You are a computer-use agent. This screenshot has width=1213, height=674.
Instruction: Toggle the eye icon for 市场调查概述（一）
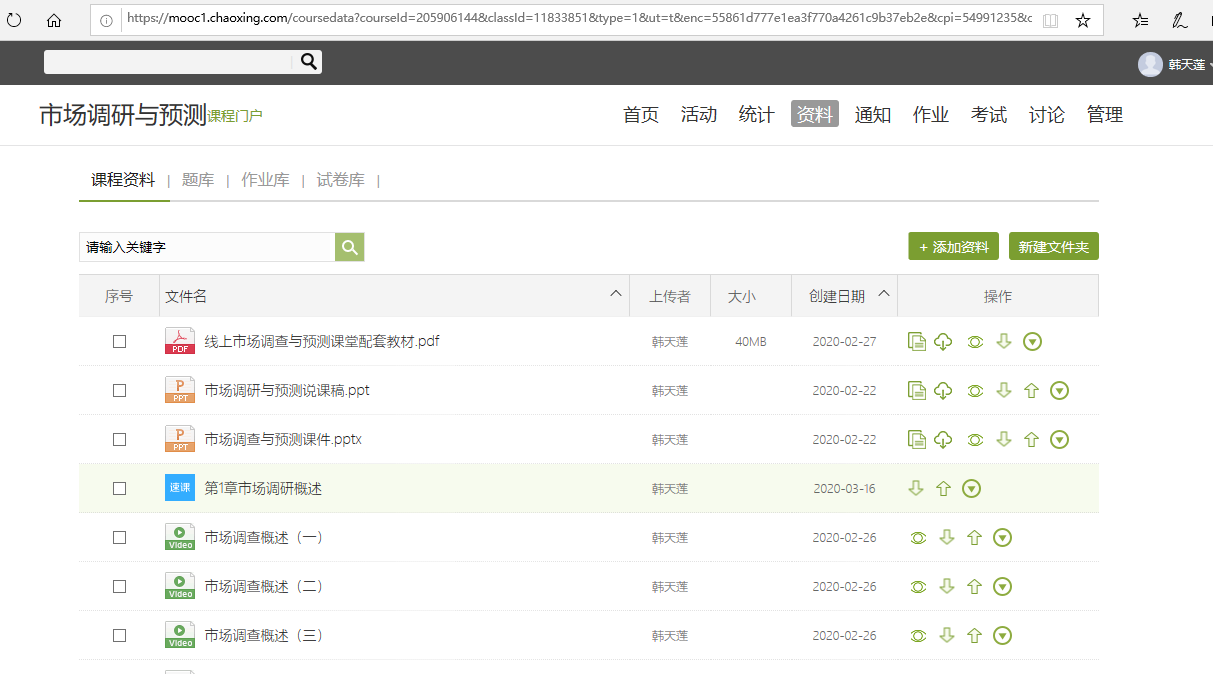[918, 538]
